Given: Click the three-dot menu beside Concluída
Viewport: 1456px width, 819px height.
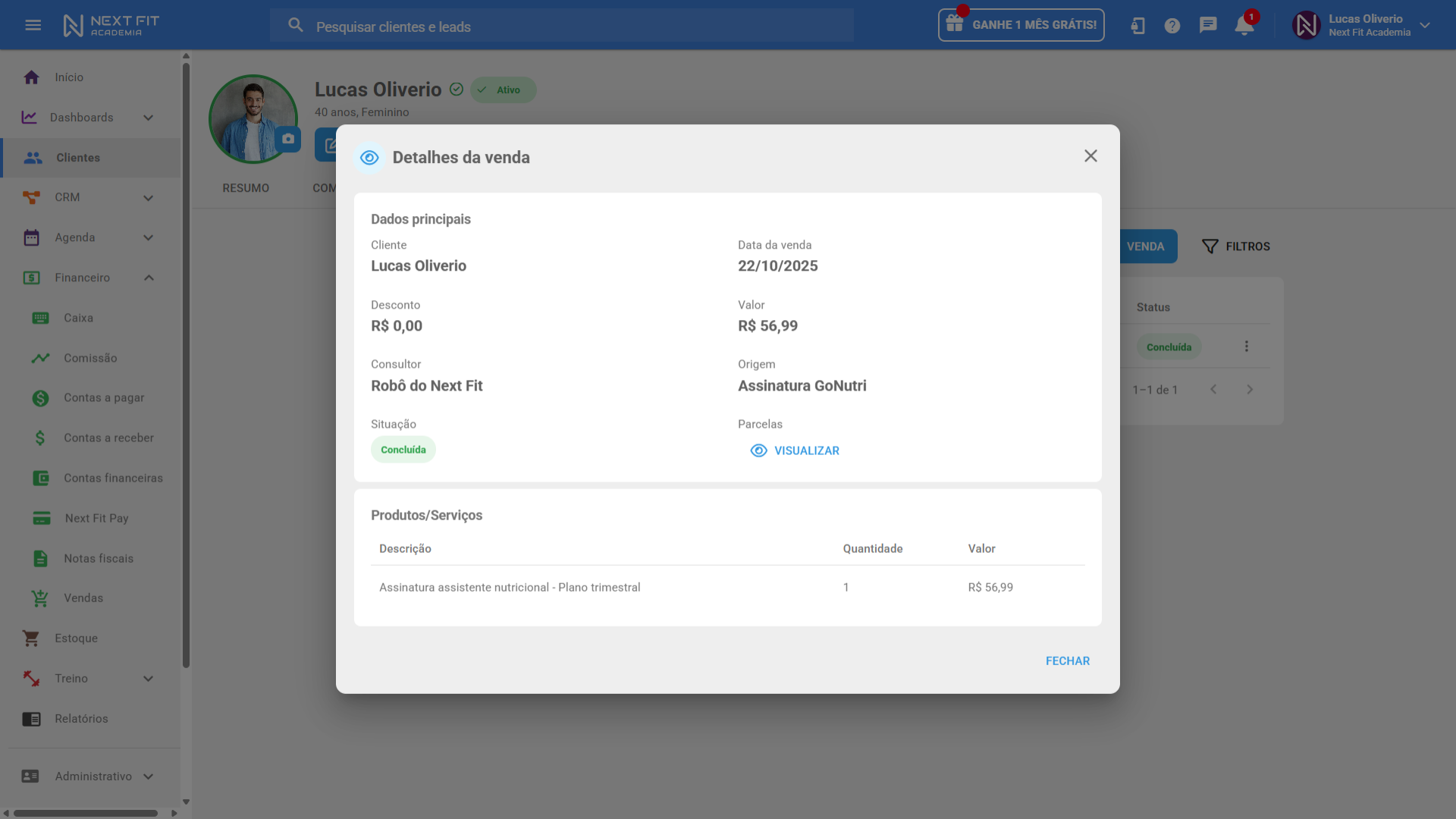Looking at the screenshot, I should click(x=1246, y=347).
